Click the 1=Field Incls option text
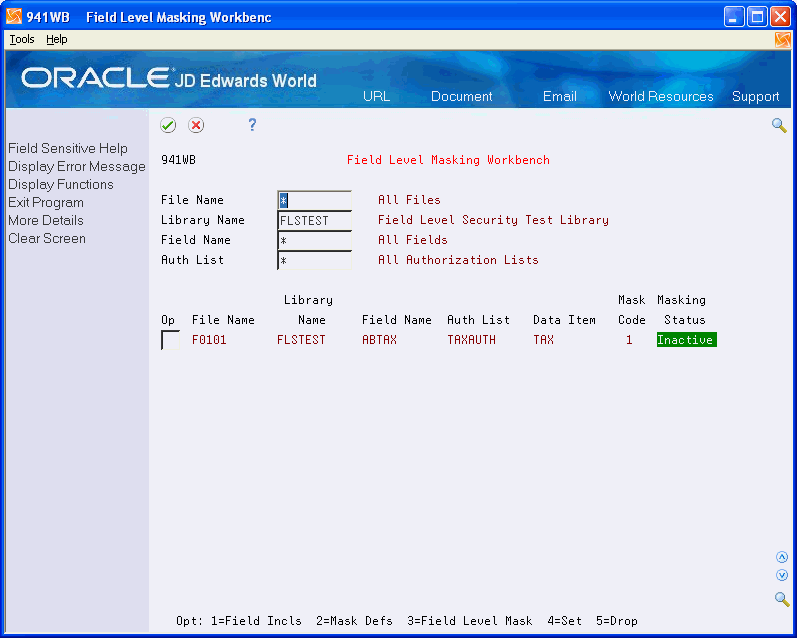 256,621
